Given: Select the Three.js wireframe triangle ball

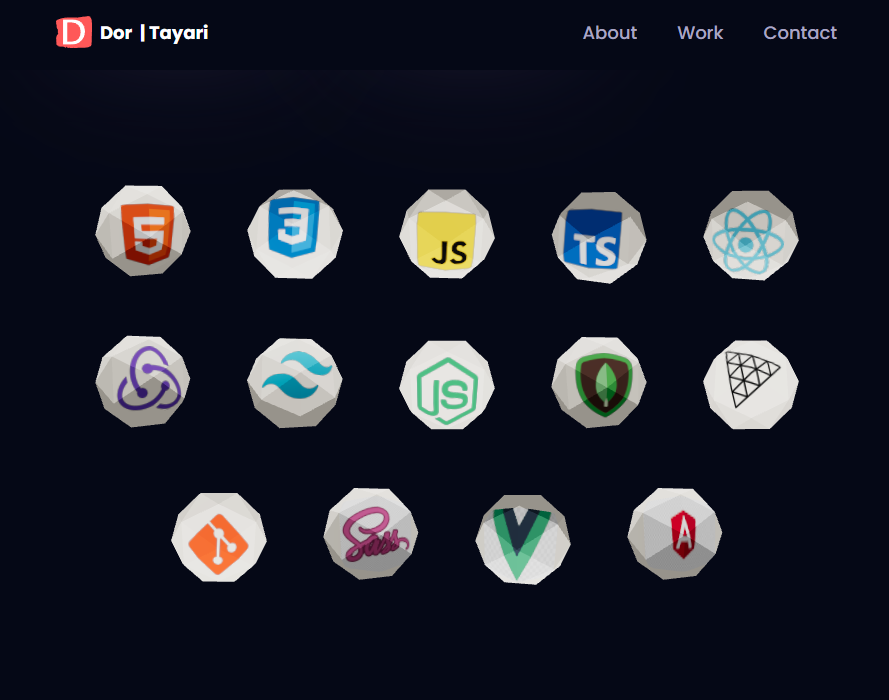Looking at the screenshot, I should pyautogui.click(x=751, y=384).
